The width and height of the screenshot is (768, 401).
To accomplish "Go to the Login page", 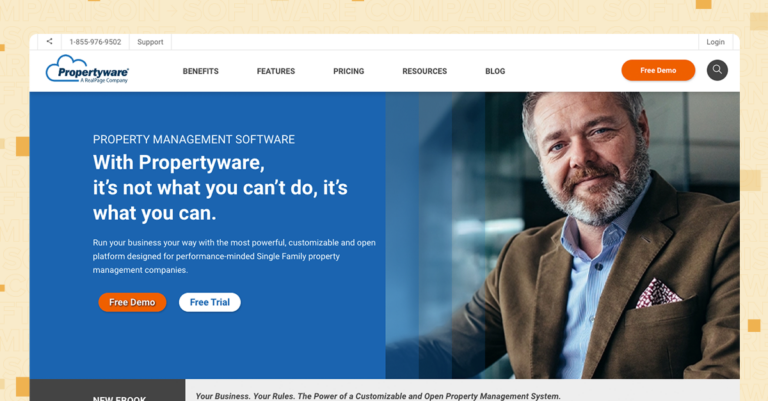I will click(715, 42).
